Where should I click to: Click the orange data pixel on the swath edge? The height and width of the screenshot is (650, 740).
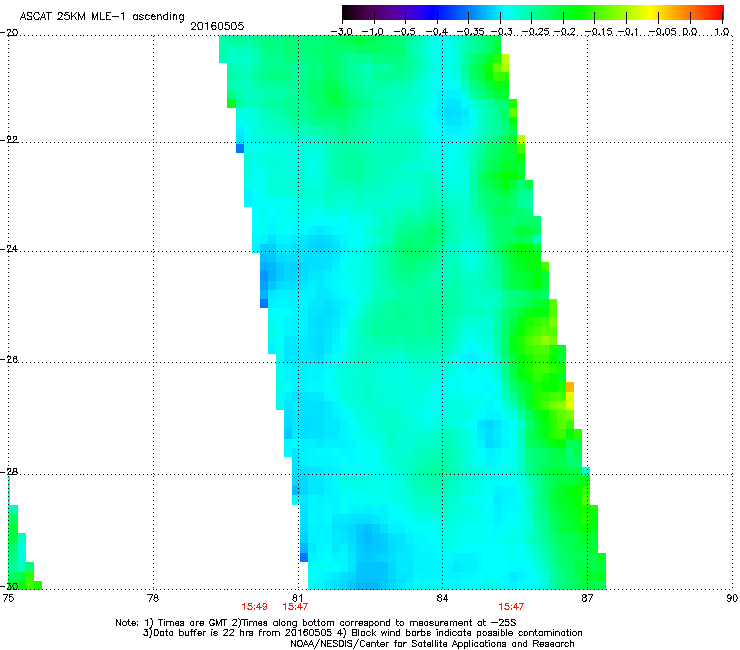[x=570, y=387]
